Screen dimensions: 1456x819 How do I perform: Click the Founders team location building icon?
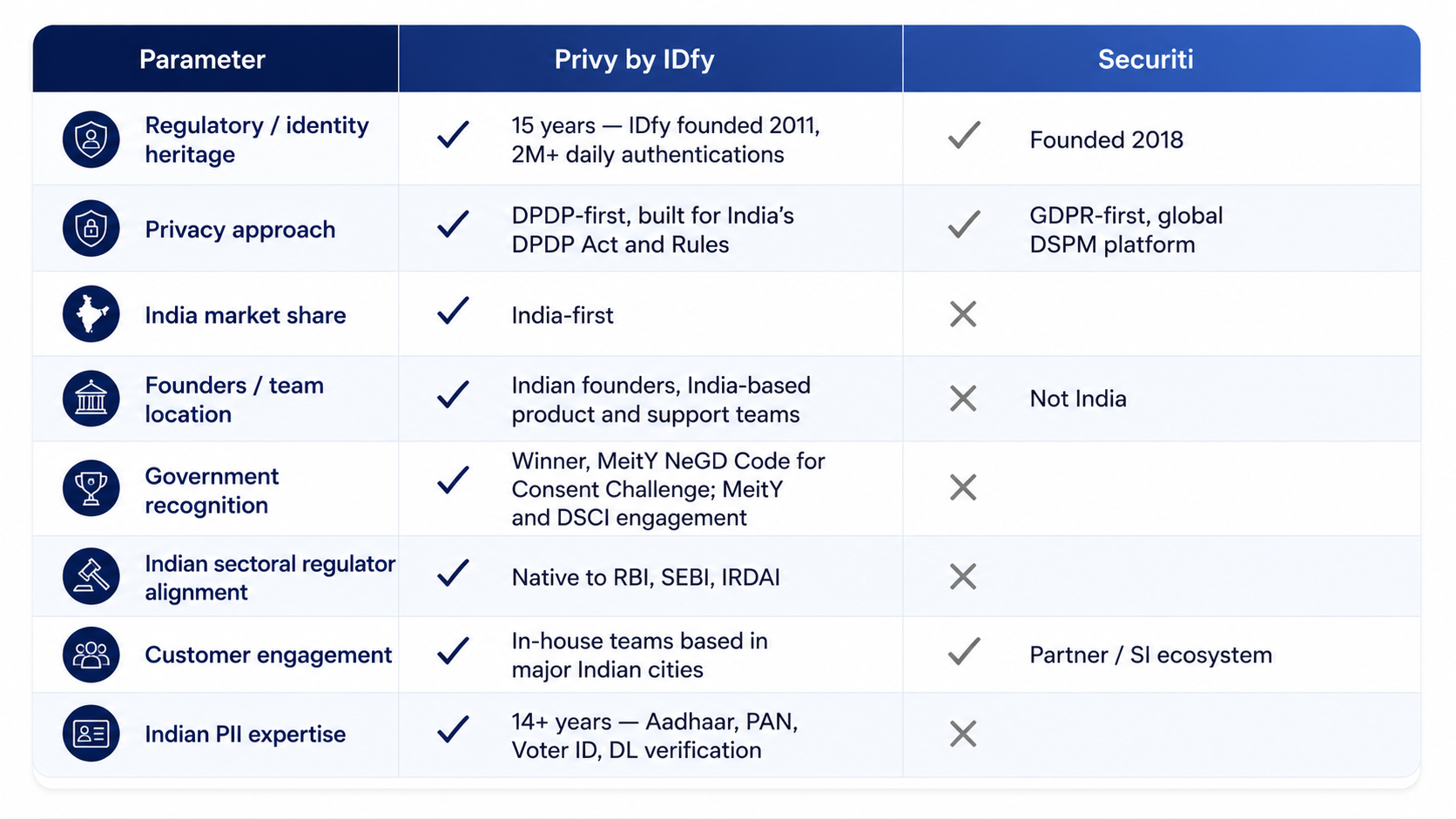[x=91, y=399]
